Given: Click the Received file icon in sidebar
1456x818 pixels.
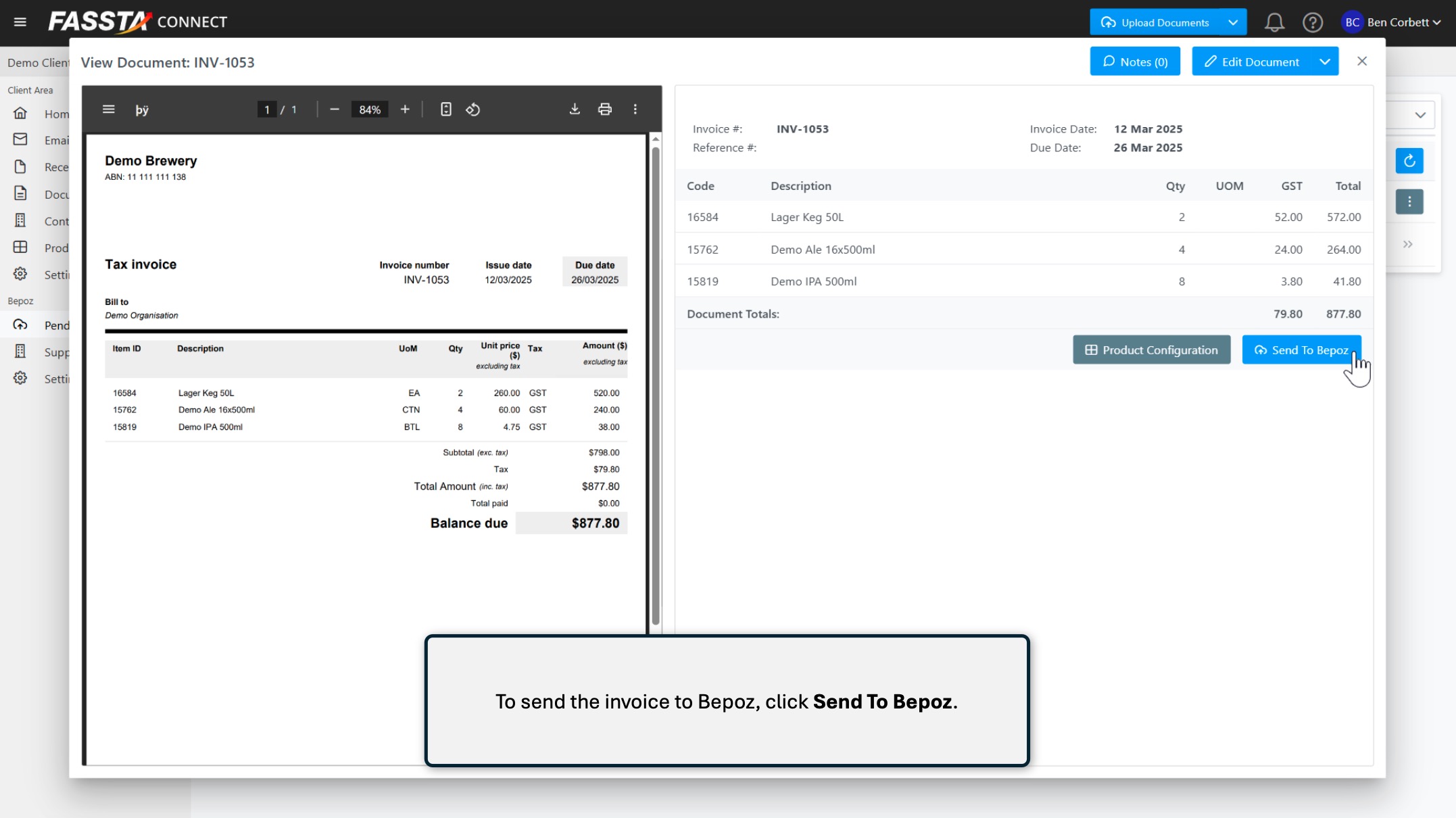Looking at the screenshot, I should tap(20, 166).
